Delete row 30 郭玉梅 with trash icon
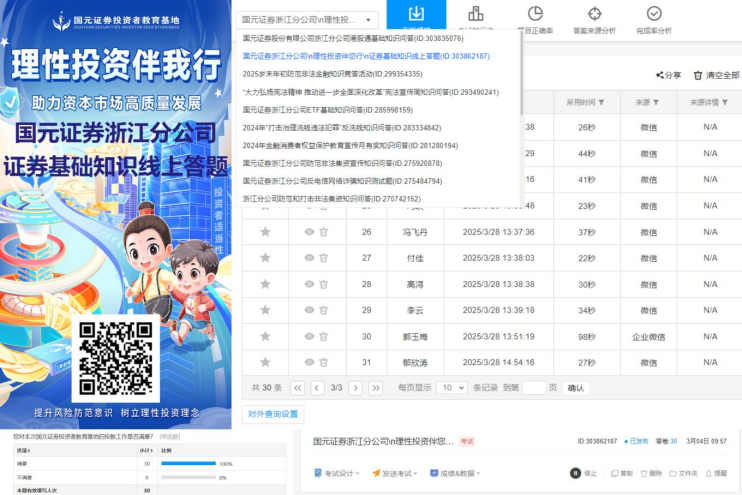This screenshot has width=742, height=495. 324,336
